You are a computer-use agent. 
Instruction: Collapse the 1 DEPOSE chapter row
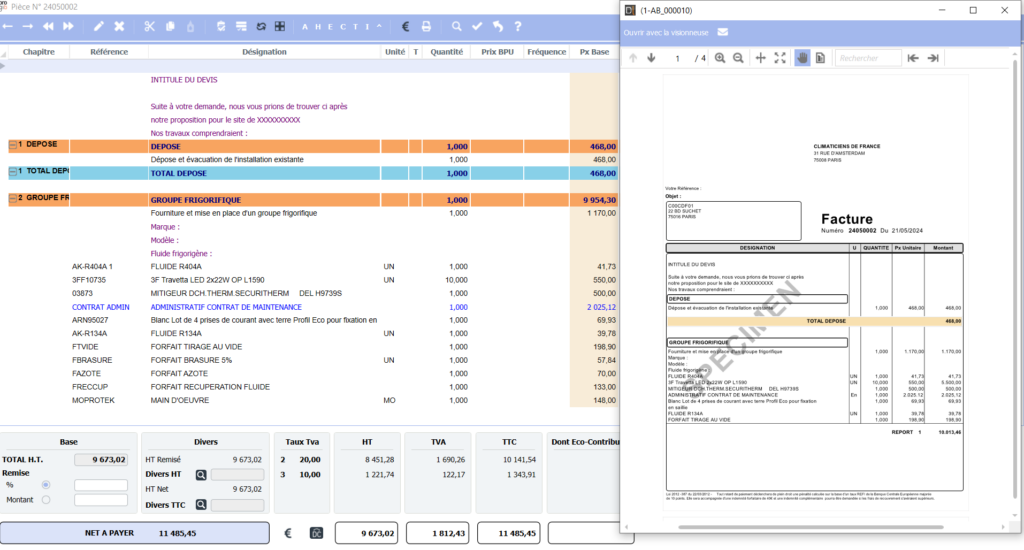coord(13,145)
